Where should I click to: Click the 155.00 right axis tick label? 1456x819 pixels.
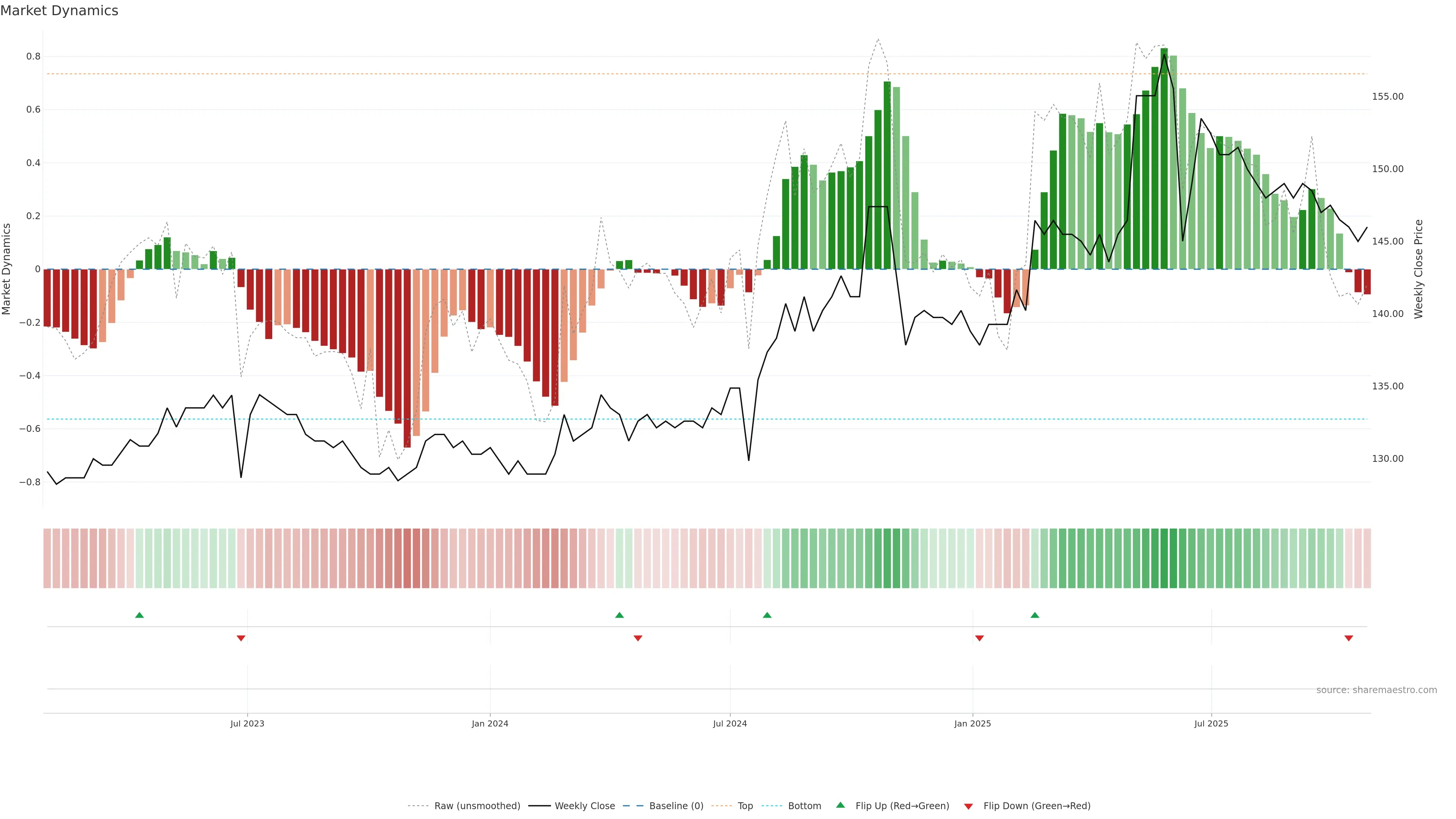click(x=1388, y=97)
